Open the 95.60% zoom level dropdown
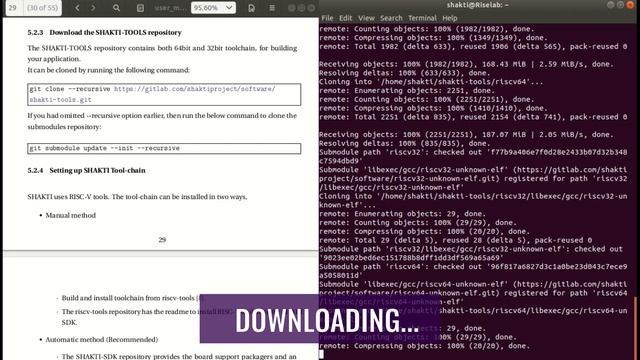The image size is (640, 360). (x=213, y=8)
